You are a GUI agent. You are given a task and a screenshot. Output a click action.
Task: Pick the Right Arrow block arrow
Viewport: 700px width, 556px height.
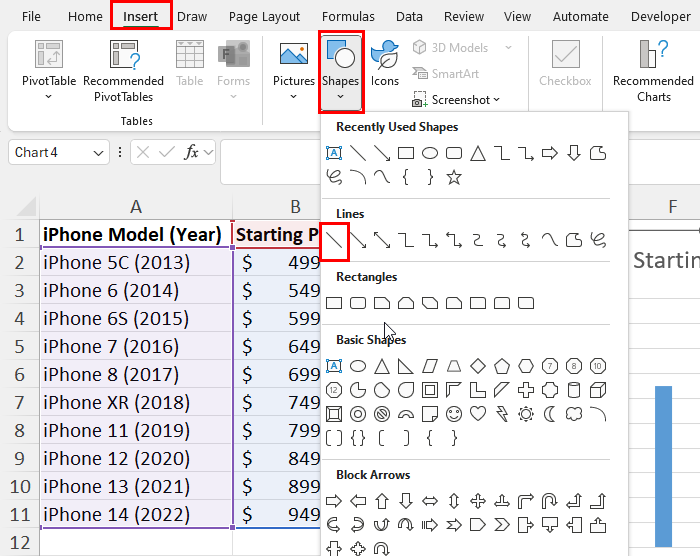click(x=334, y=501)
